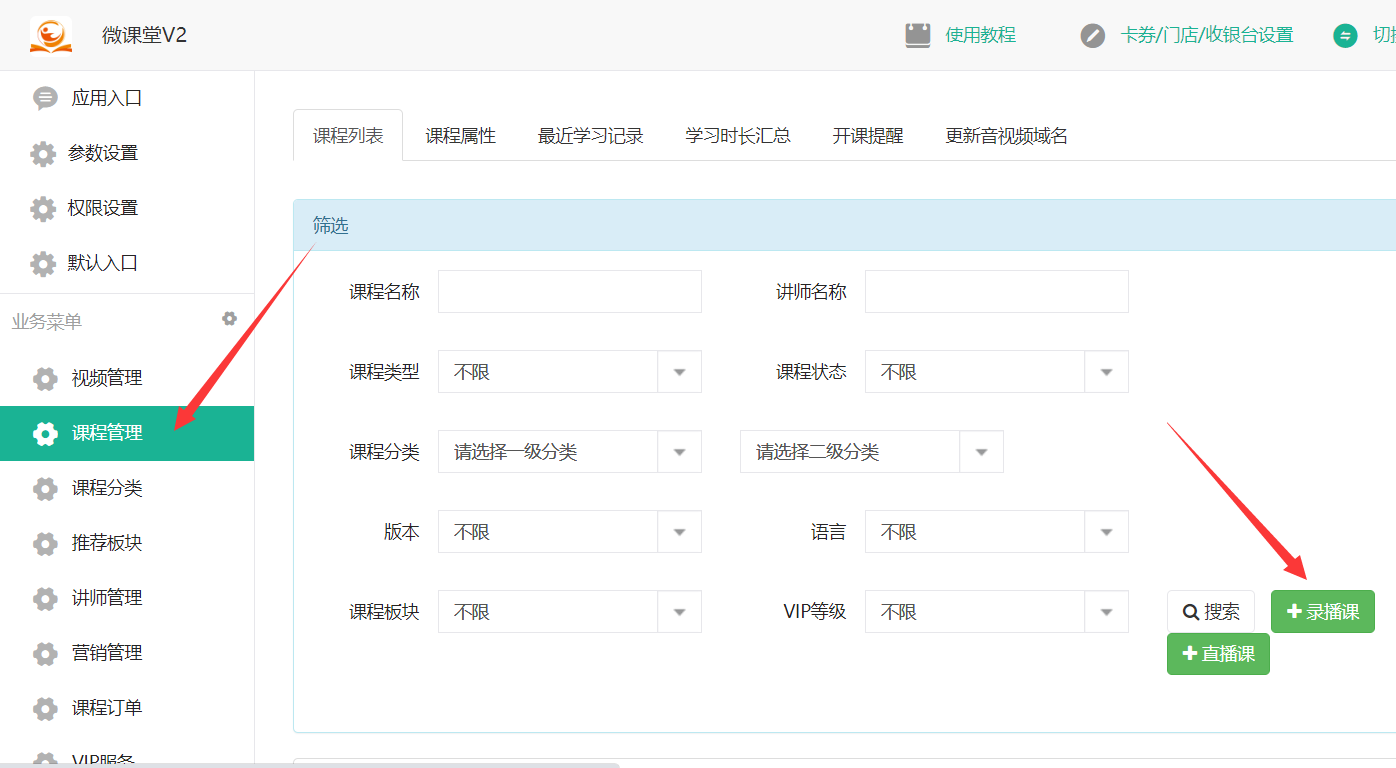
Task: Open 卡券/门店/收银台设置 link
Action: (x=1207, y=35)
